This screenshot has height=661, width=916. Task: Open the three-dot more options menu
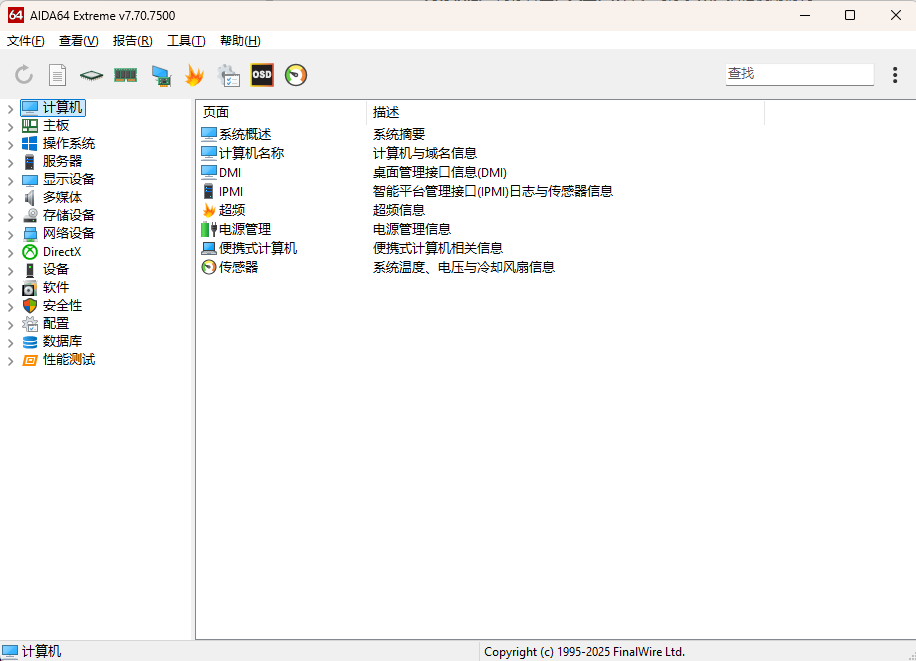coord(894,75)
